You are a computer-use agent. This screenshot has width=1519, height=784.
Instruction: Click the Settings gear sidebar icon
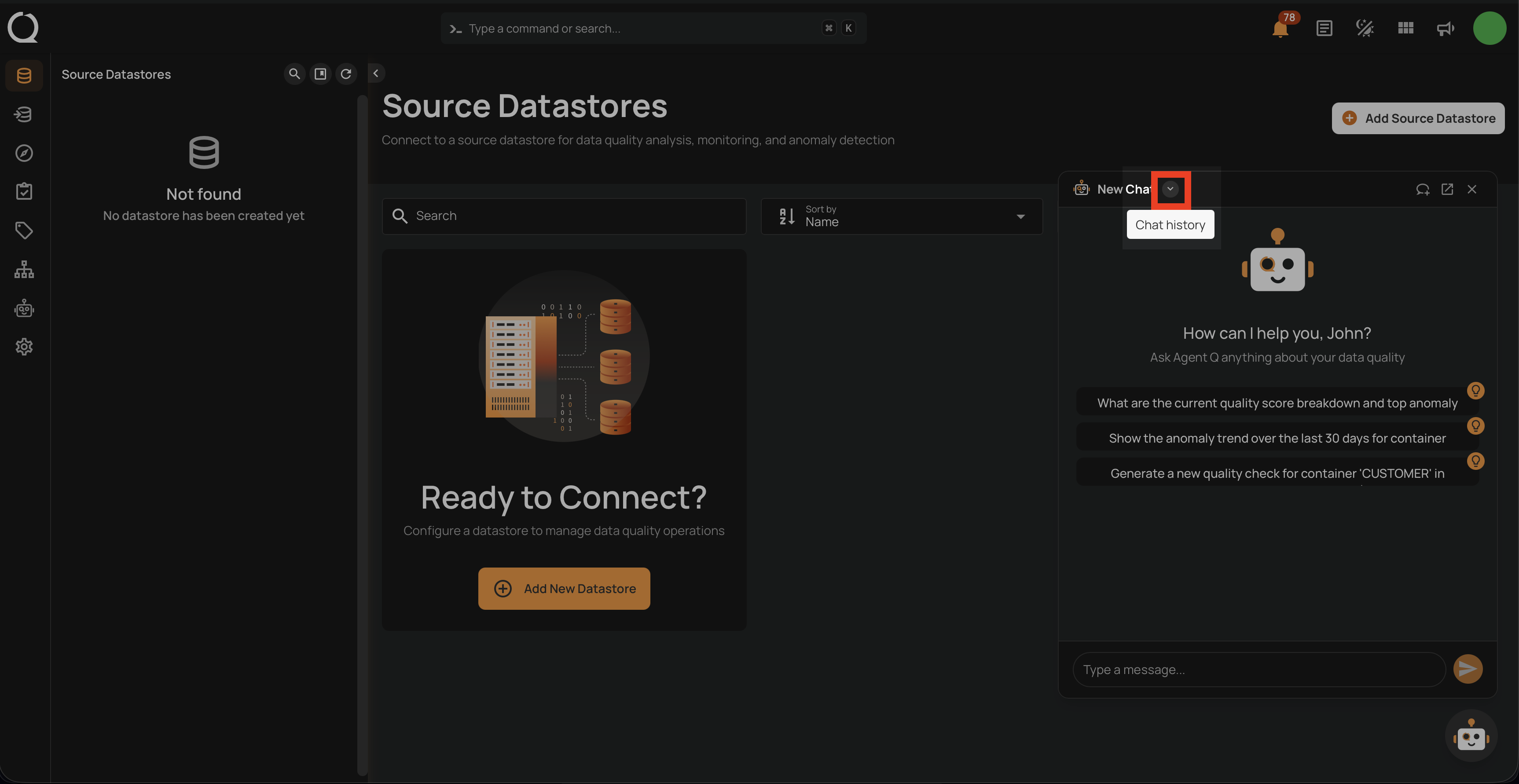click(24, 347)
